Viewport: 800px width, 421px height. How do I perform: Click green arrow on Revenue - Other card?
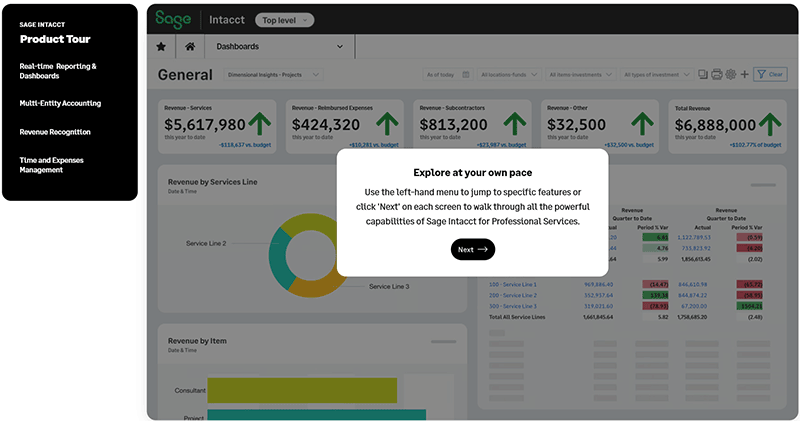(642, 124)
